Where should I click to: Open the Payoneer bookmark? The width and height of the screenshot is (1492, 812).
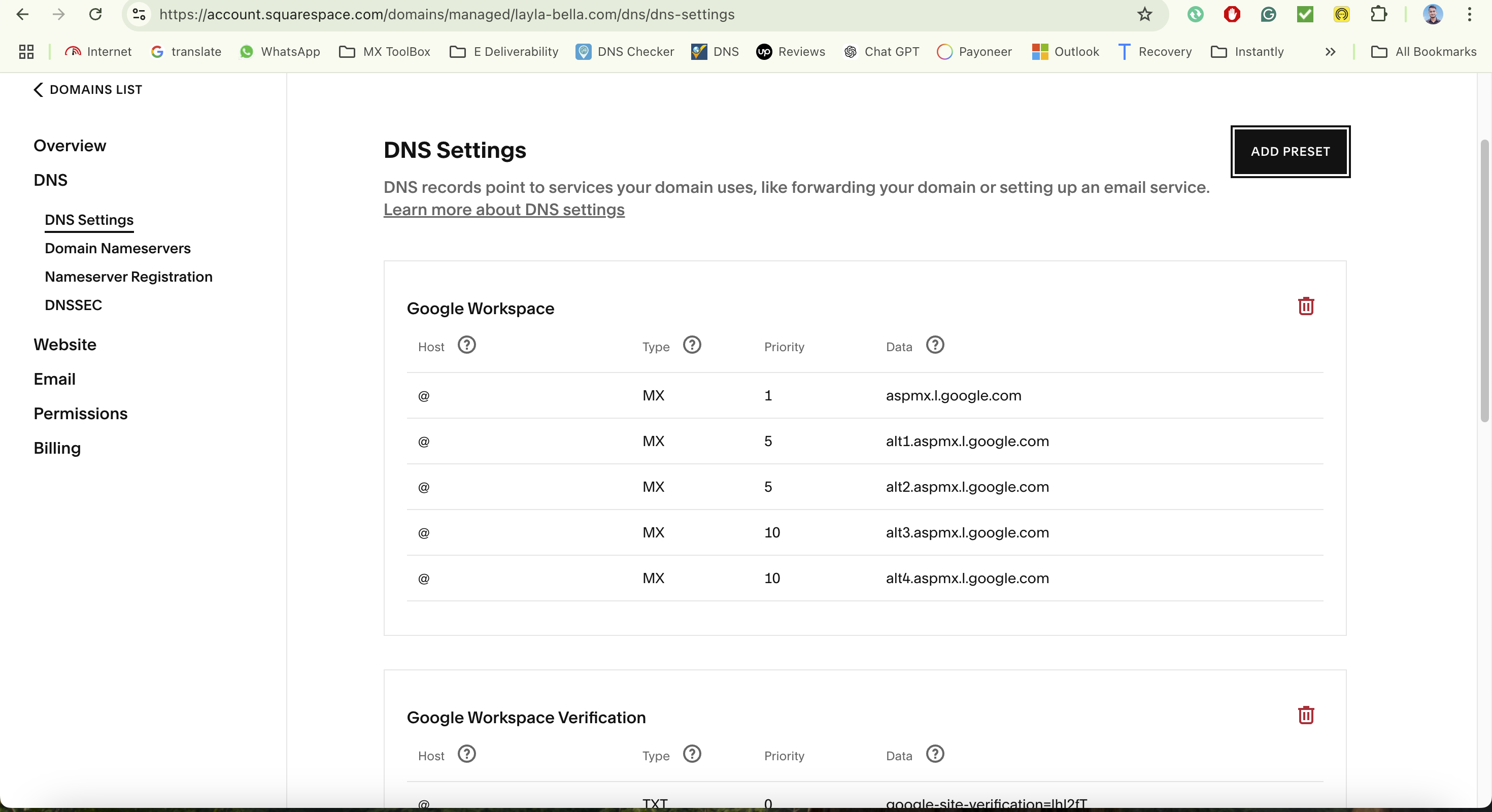[x=974, y=52]
